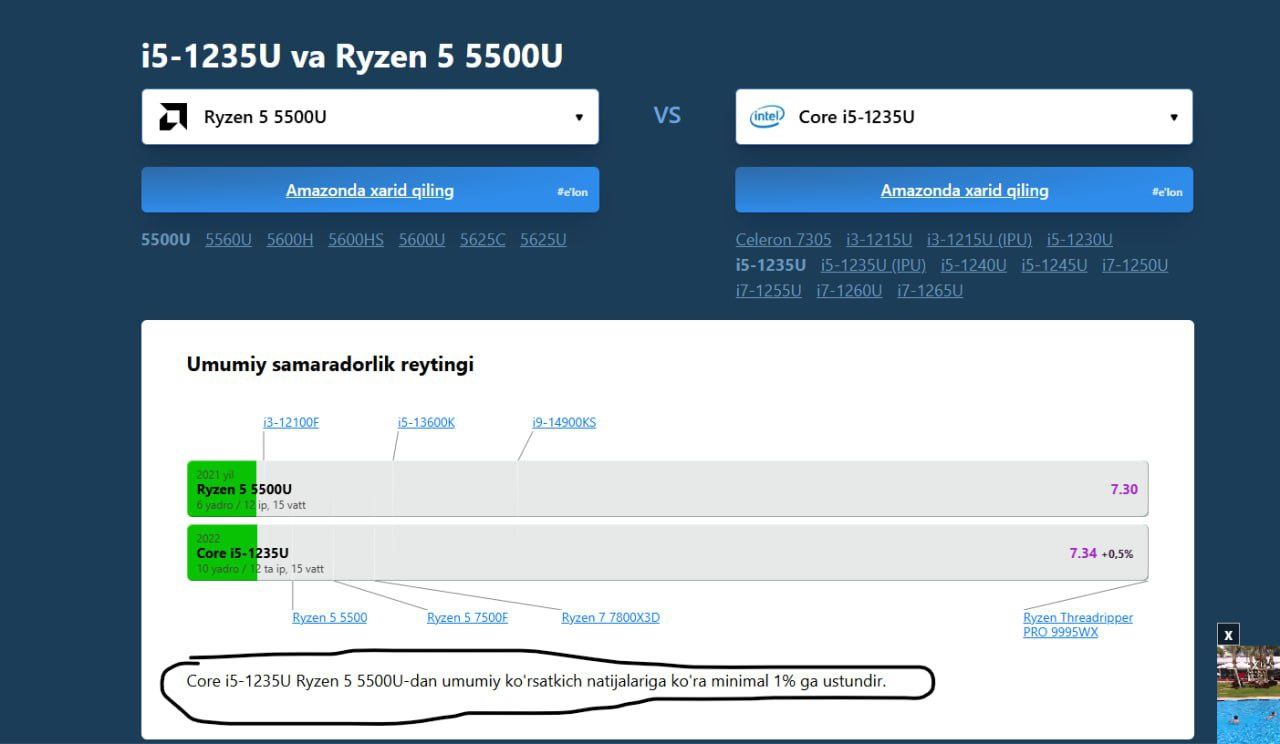Open the 5625C link
Viewport: 1280px width, 744px height.
(482, 239)
